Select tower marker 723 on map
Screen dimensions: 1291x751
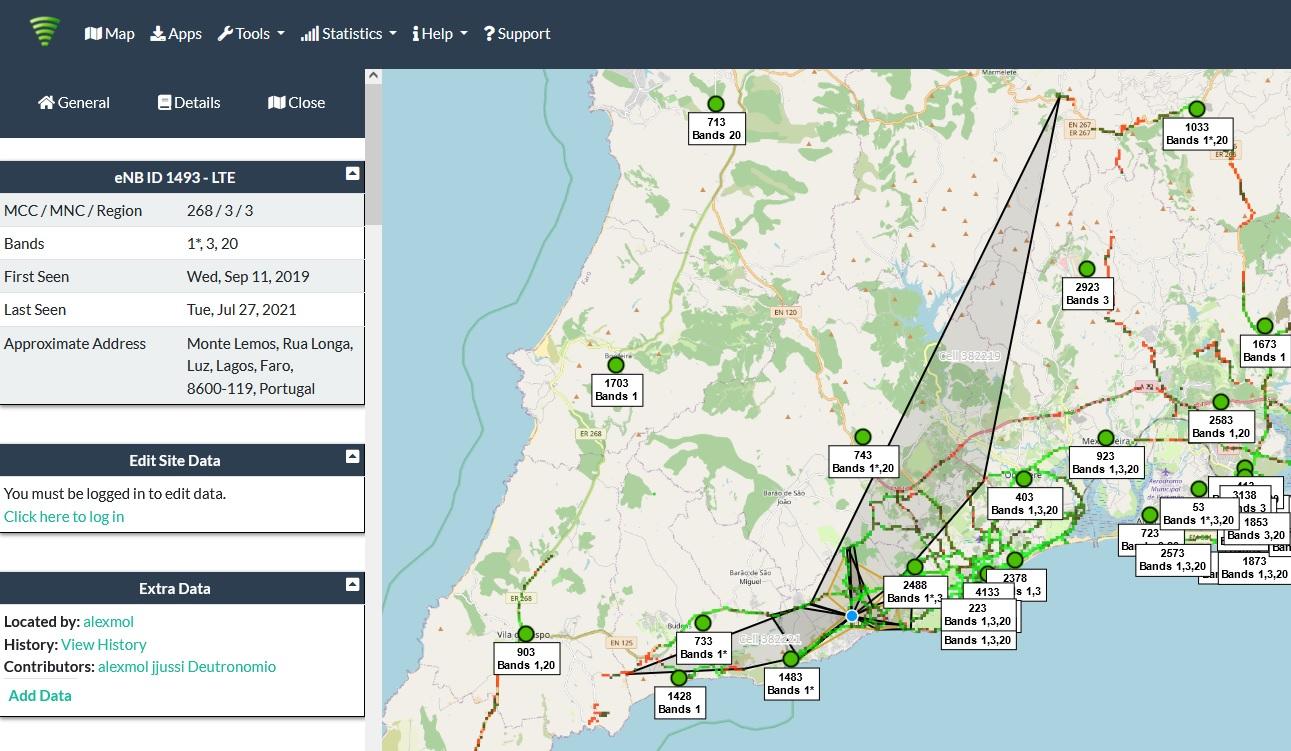(1150, 515)
